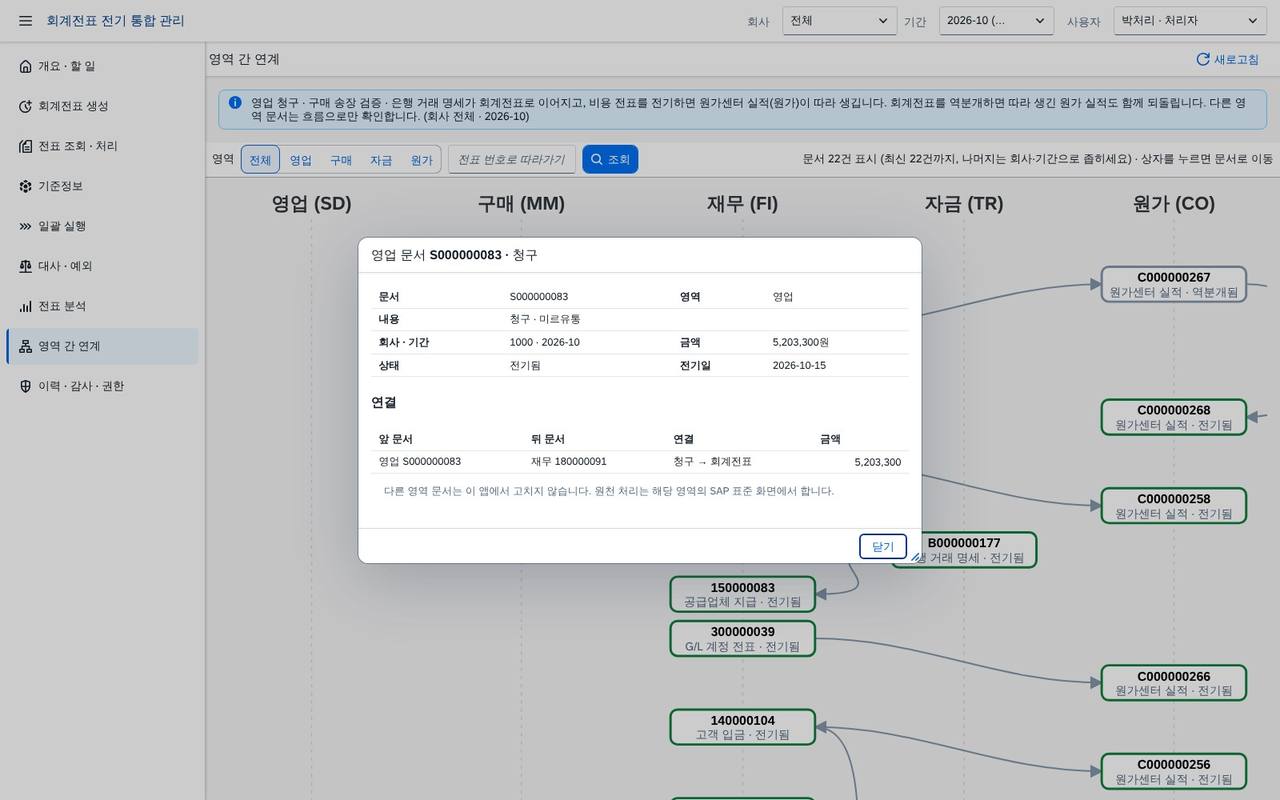The image size is (1280, 800).
Task: Navigate to 일괄 실행
Action: pyautogui.click(x=102, y=226)
